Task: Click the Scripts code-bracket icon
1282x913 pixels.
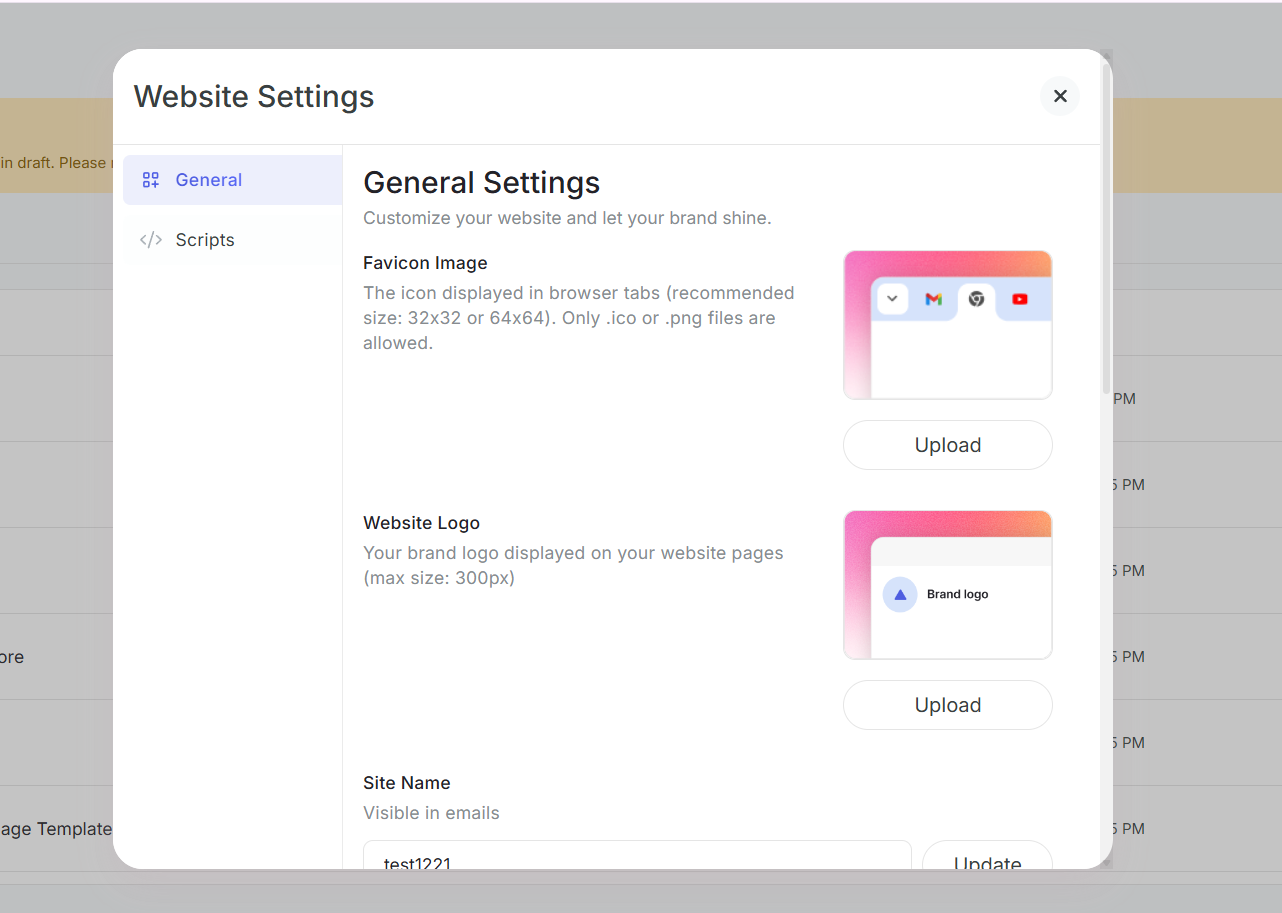Action: coord(151,240)
